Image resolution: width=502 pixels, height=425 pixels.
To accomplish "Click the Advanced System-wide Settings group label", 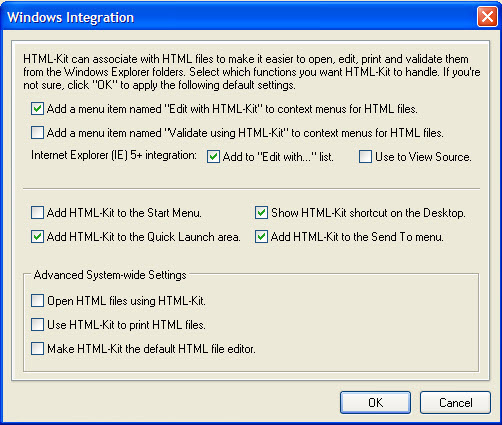I will [x=110, y=275].
